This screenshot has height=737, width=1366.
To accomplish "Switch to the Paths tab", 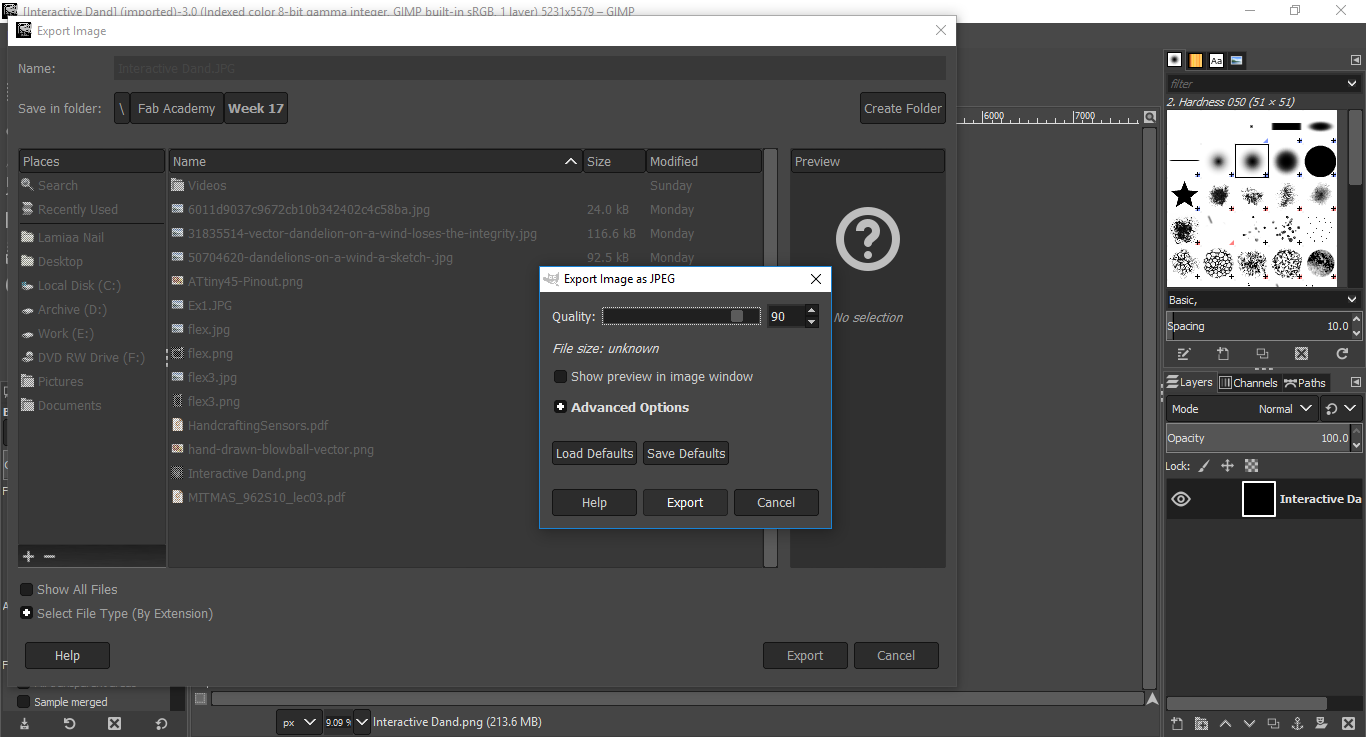I will [x=1305, y=382].
